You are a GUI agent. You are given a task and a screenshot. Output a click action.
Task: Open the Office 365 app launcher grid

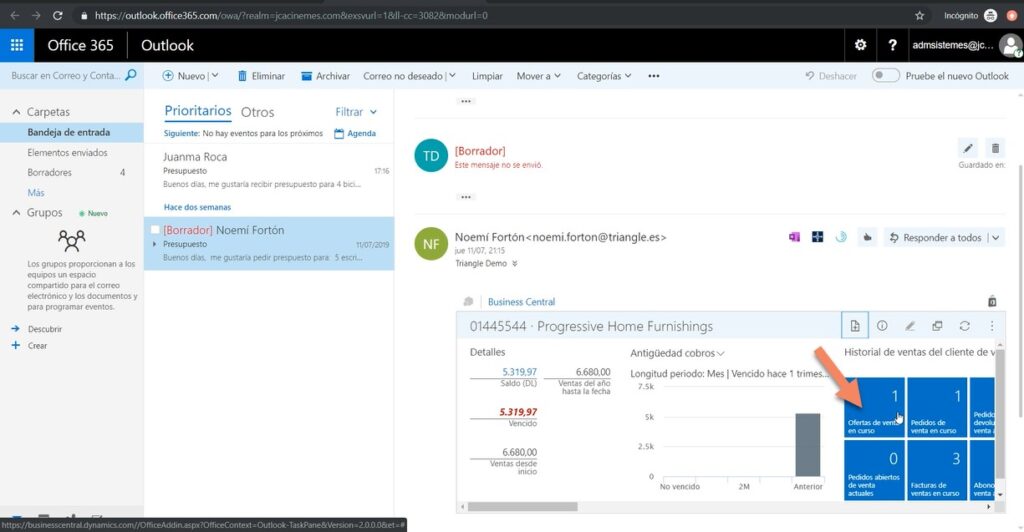click(x=17, y=45)
